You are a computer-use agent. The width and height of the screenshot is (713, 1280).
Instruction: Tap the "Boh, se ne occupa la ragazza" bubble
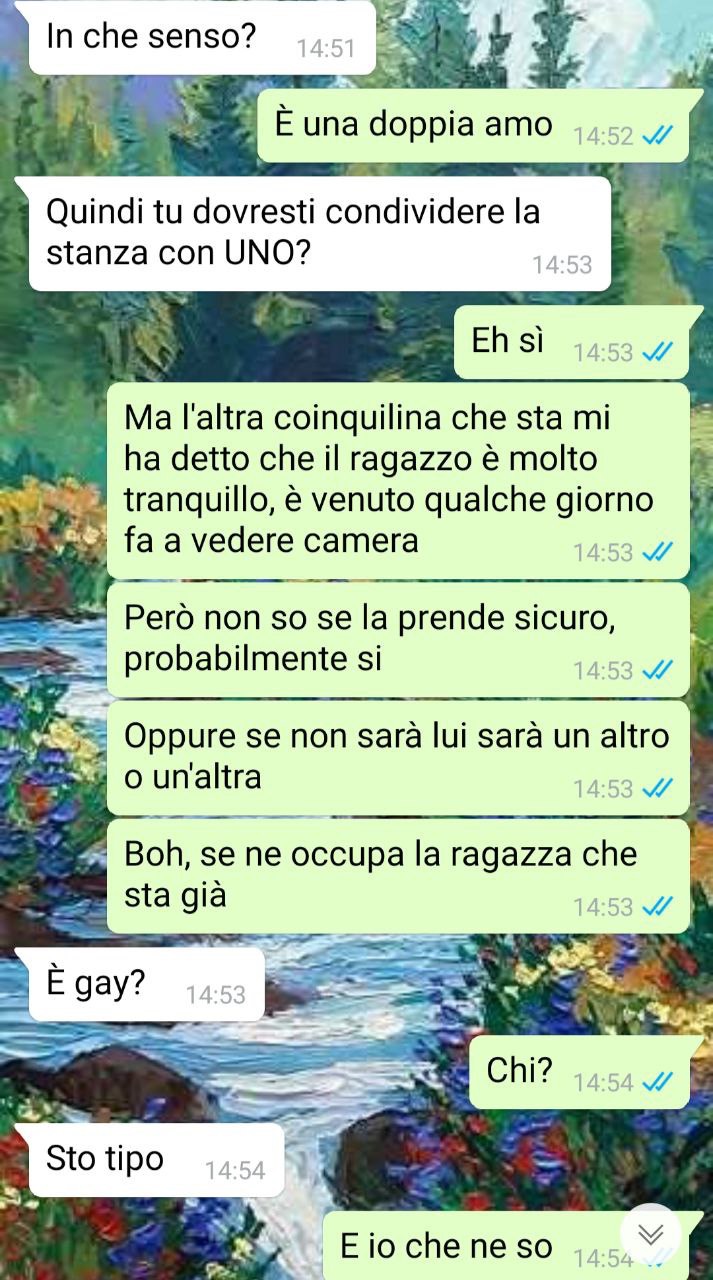[x=398, y=876]
